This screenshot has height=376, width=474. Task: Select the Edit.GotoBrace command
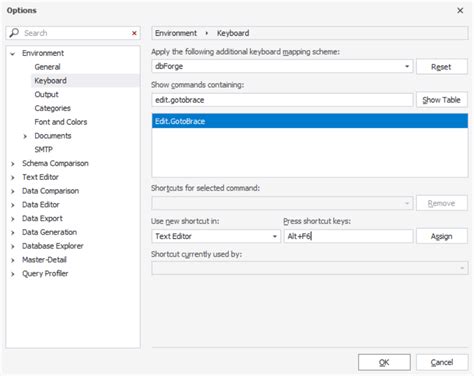point(310,121)
